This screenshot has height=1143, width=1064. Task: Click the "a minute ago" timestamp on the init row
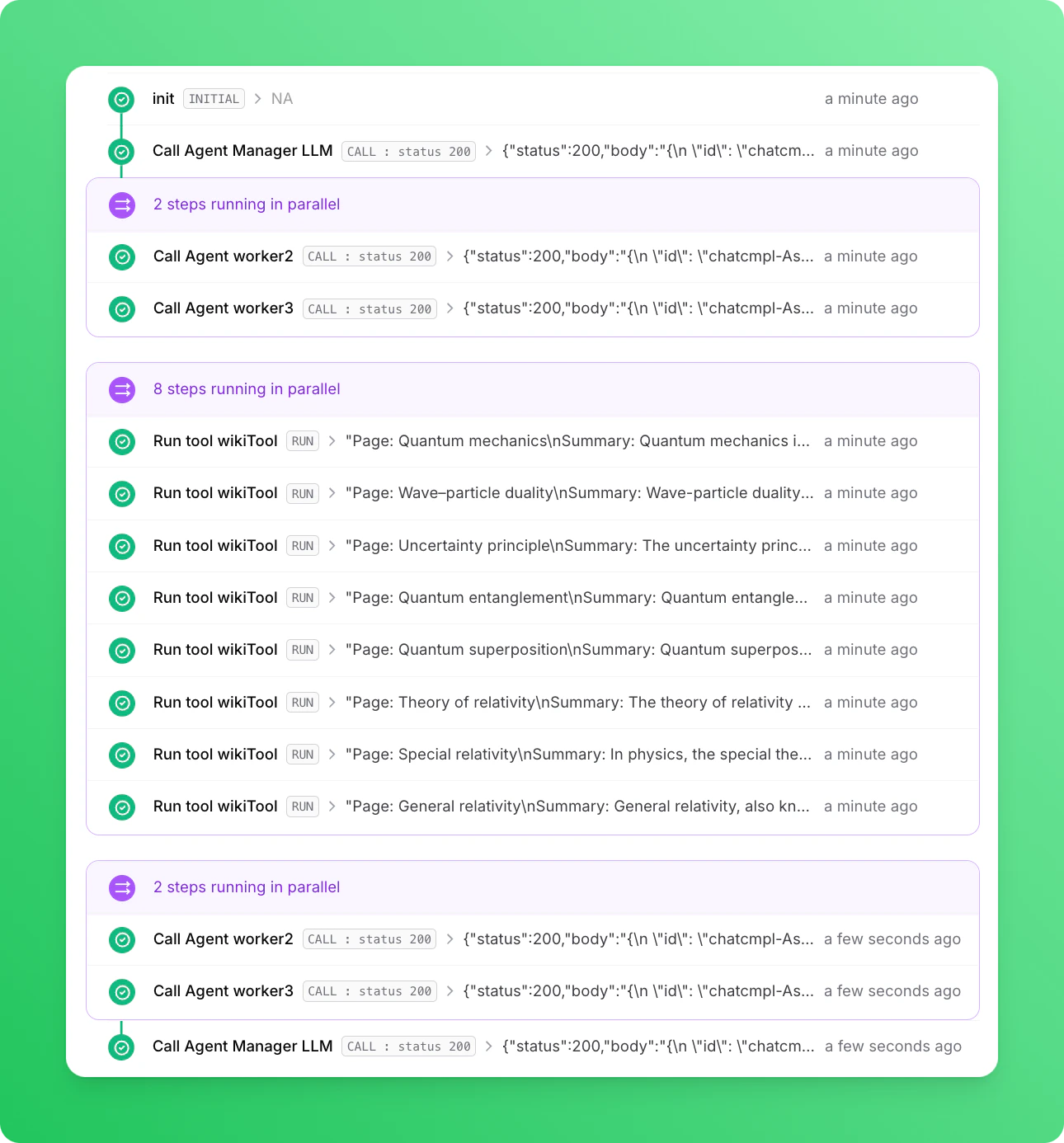pyautogui.click(x=872, y=99)
